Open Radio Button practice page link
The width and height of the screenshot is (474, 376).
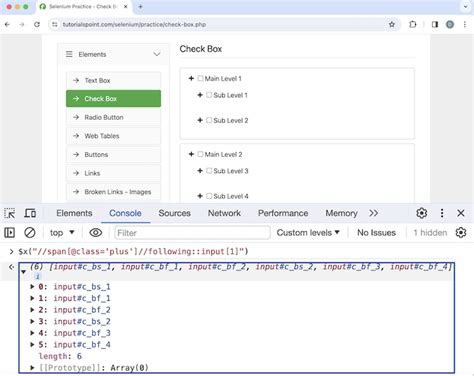[x=113, y=117]
